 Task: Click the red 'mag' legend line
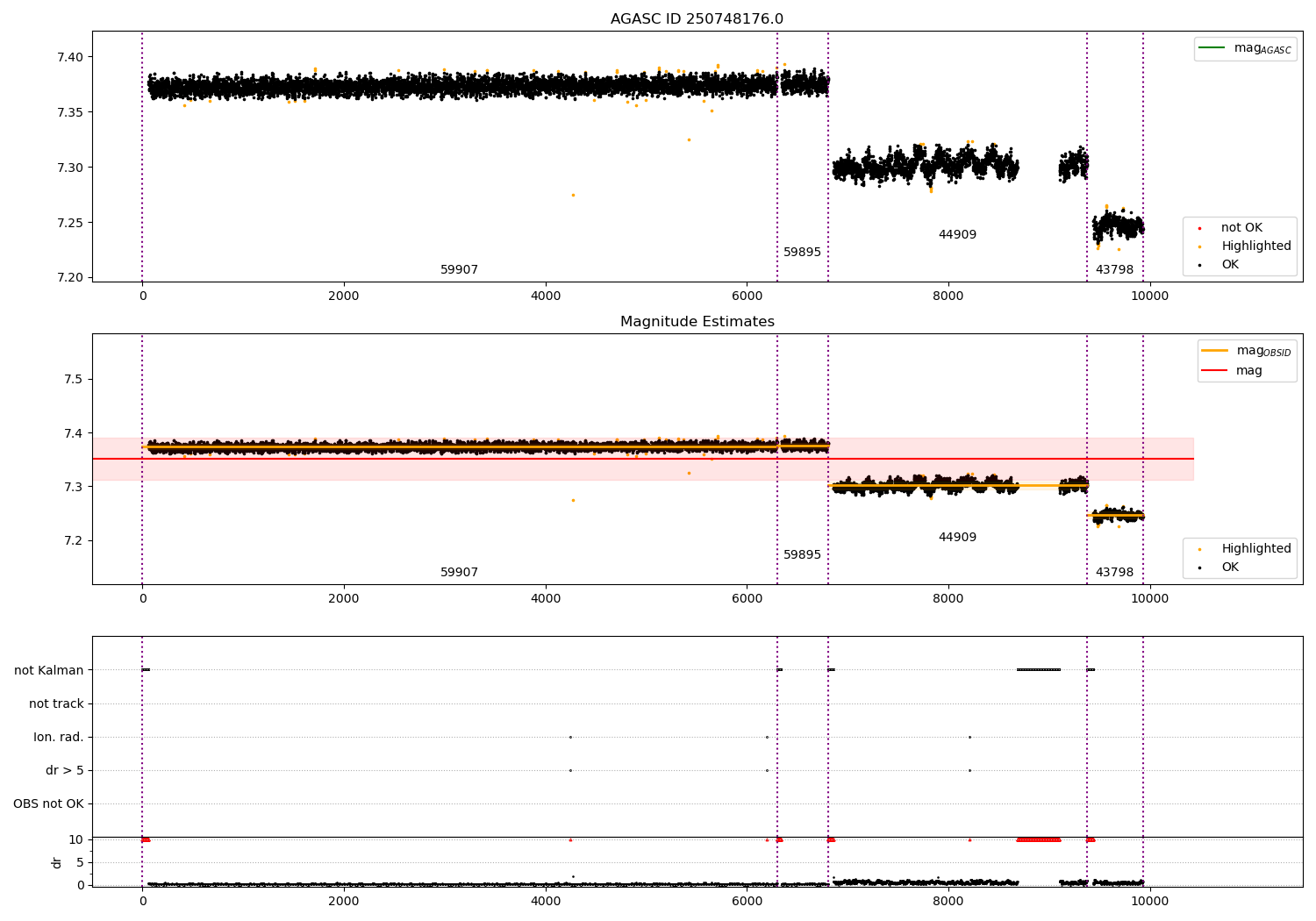pos(1214,370)
